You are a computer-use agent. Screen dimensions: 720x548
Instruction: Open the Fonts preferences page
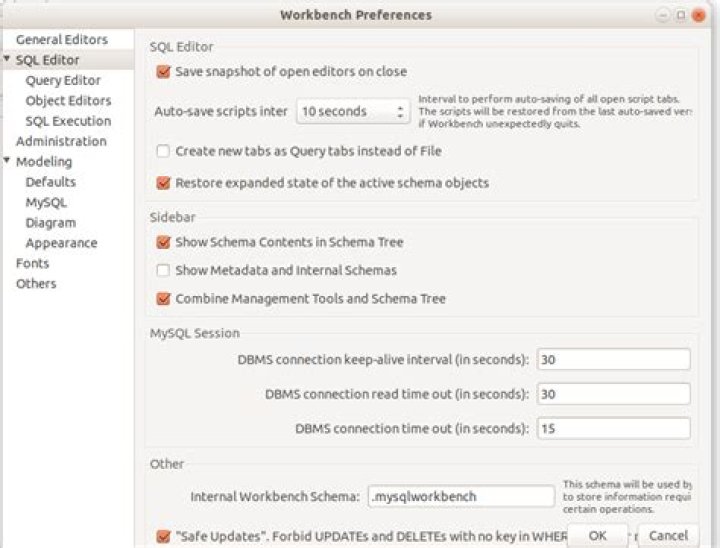[x=32, y=263]
